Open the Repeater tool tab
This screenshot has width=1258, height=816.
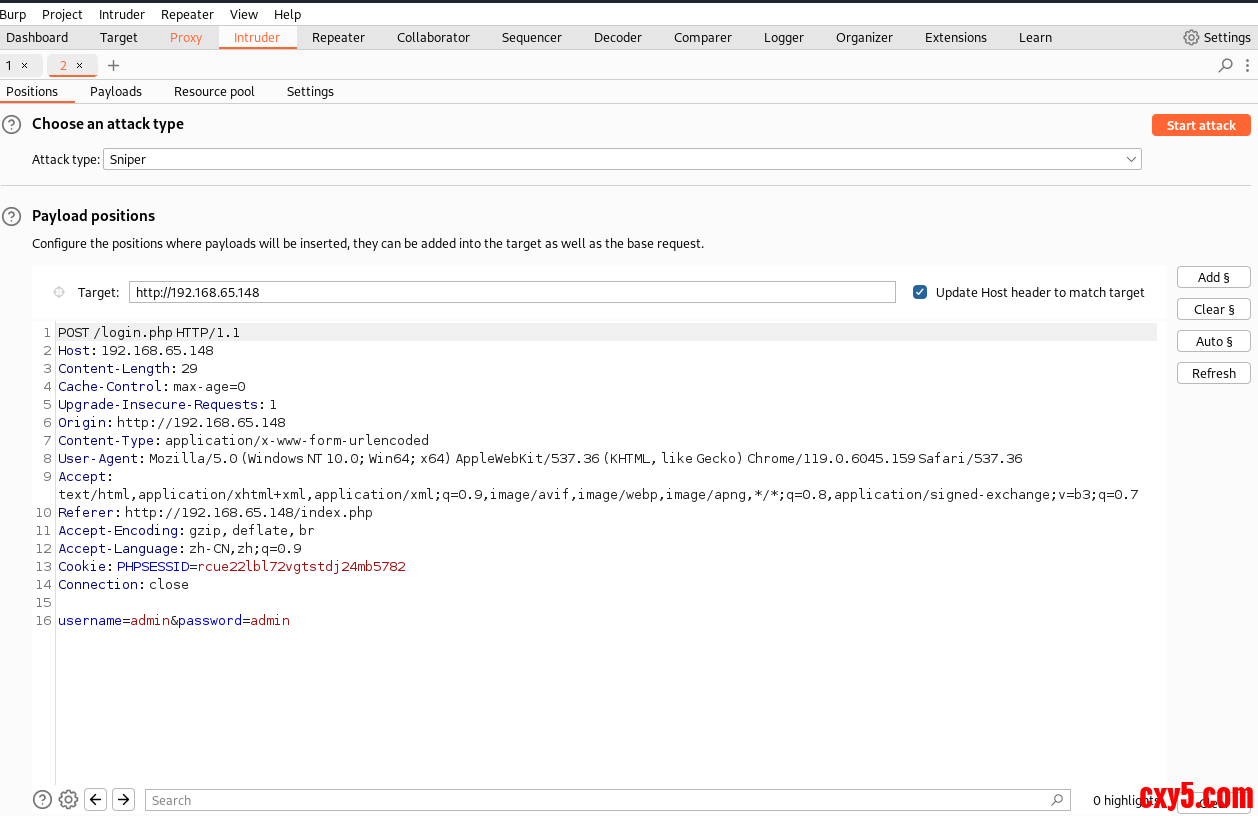click(338, 38)
